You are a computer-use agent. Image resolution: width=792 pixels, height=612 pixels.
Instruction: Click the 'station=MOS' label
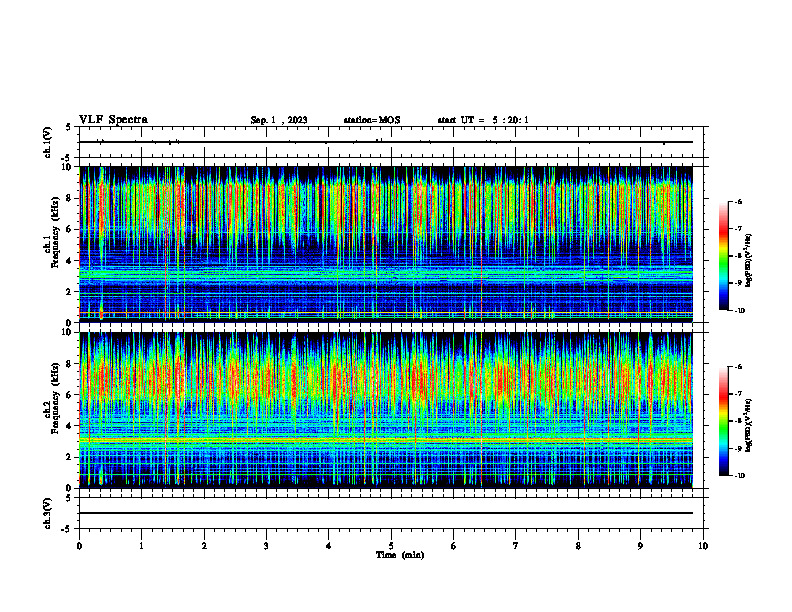pos(372,120)
